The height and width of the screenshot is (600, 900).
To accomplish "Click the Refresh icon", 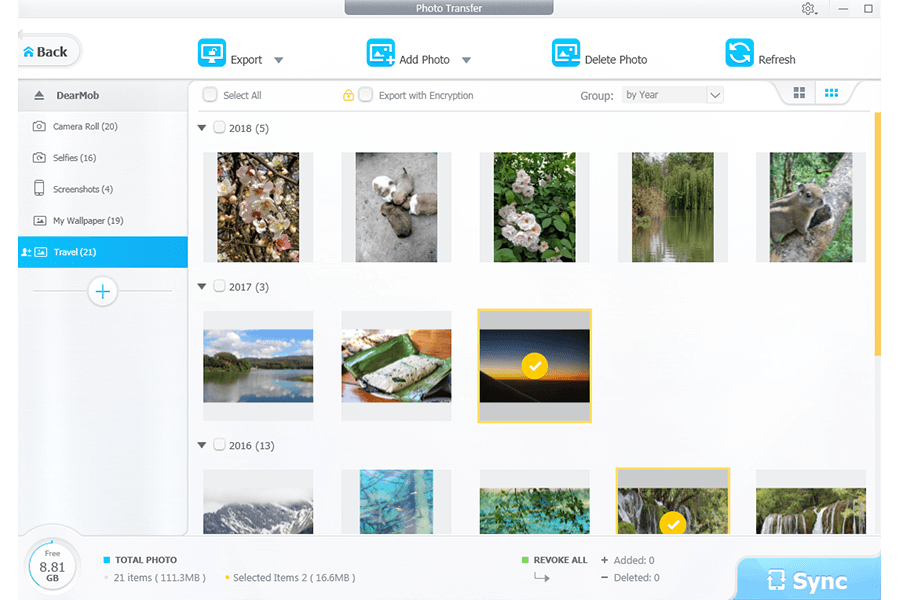I will click(x=739, y=54).
